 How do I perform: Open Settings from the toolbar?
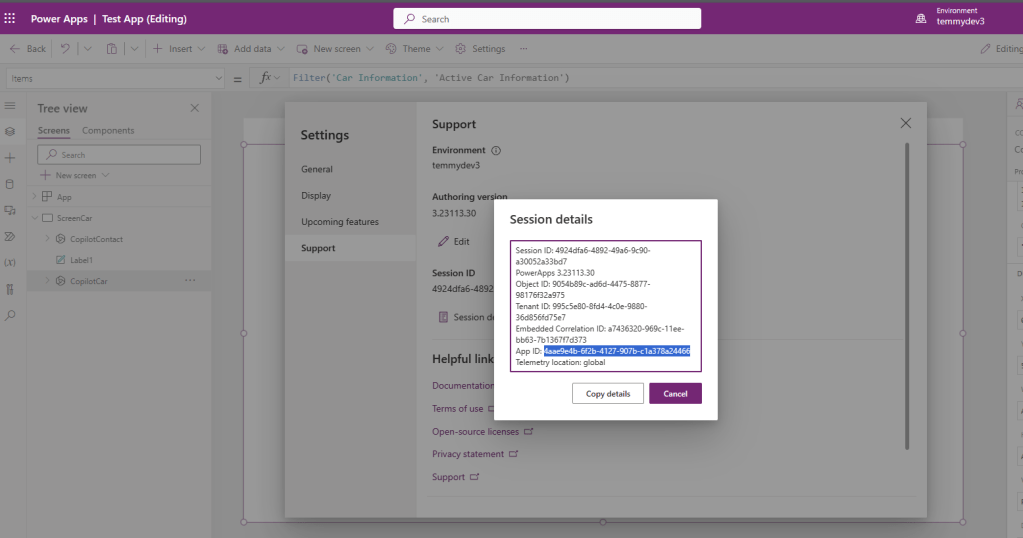click(x=480, y=49)
